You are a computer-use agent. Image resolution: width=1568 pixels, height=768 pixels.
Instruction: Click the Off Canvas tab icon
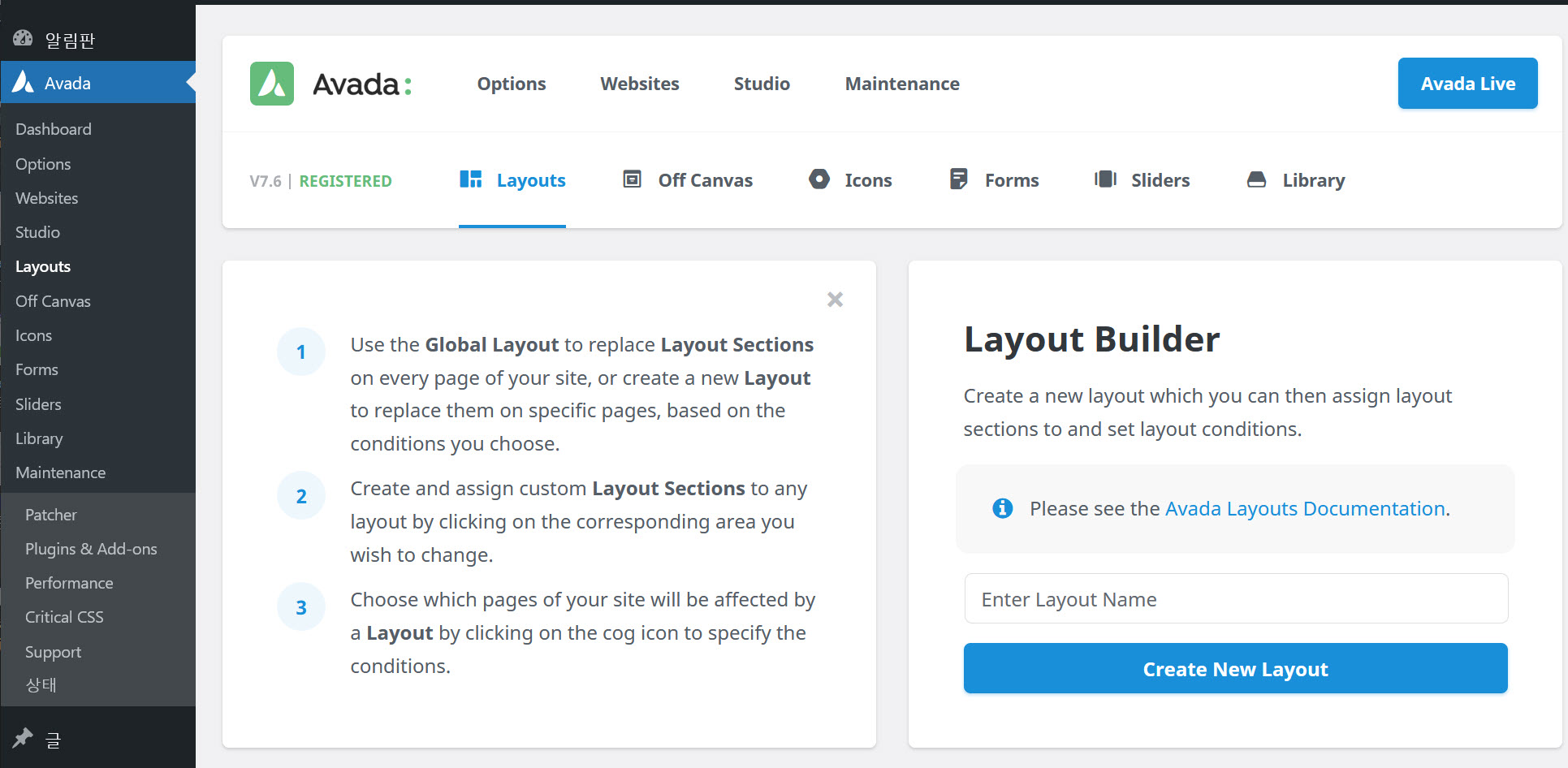point(632,179)
